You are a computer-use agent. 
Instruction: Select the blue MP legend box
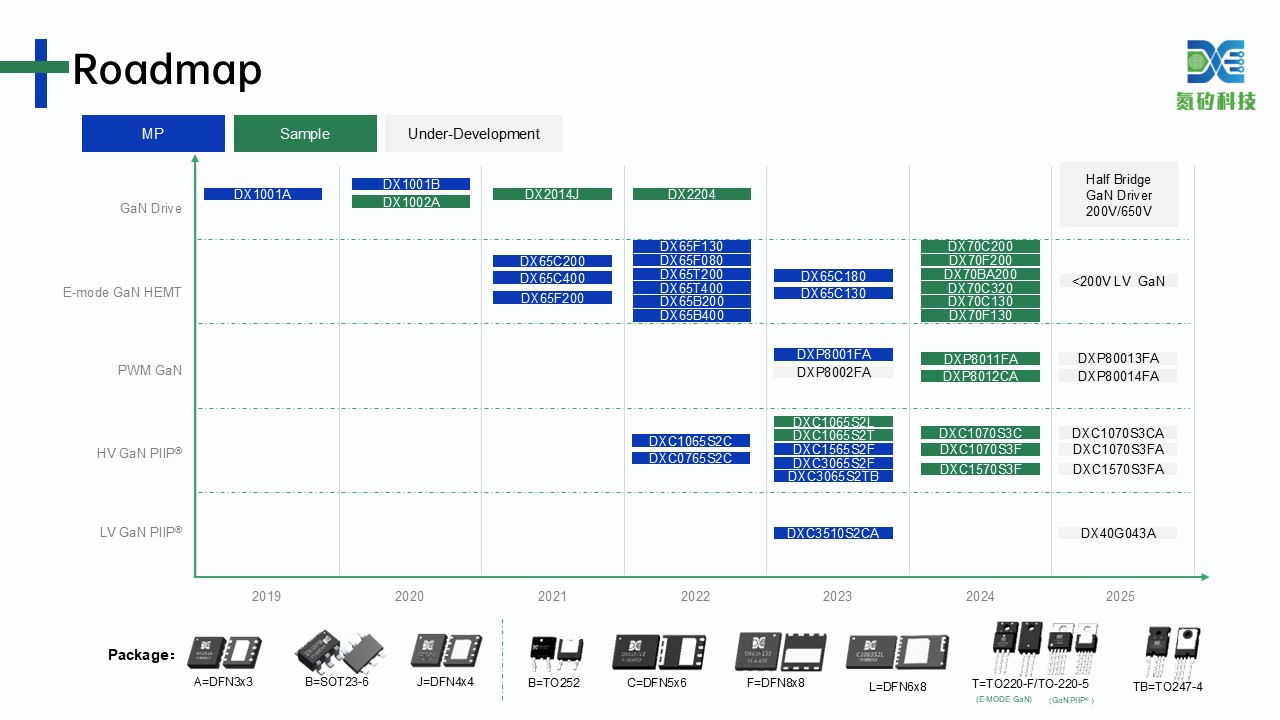pyautogui.click(x=153, y=134)
